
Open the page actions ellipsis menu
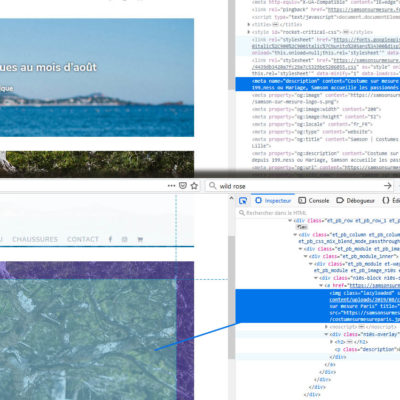click(171, 186)
